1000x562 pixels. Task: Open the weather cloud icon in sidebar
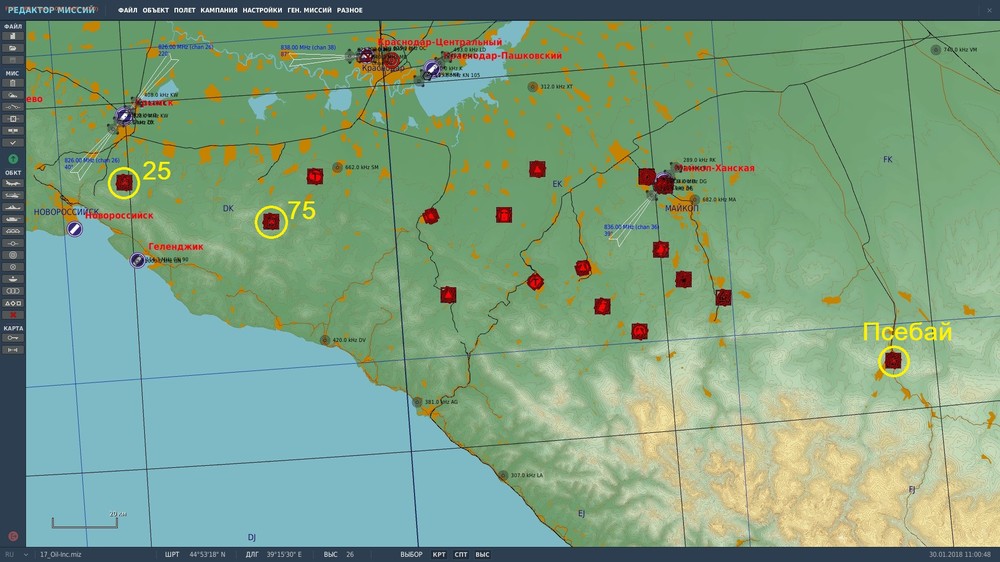click(x=13, y=95)
